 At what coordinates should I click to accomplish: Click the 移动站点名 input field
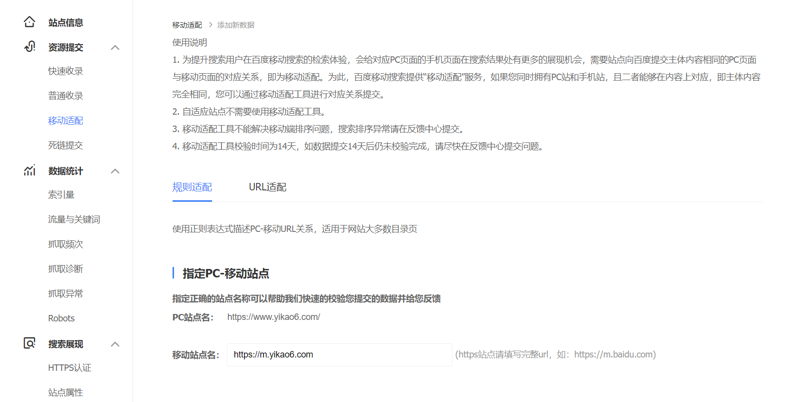(x=338, y=354)
